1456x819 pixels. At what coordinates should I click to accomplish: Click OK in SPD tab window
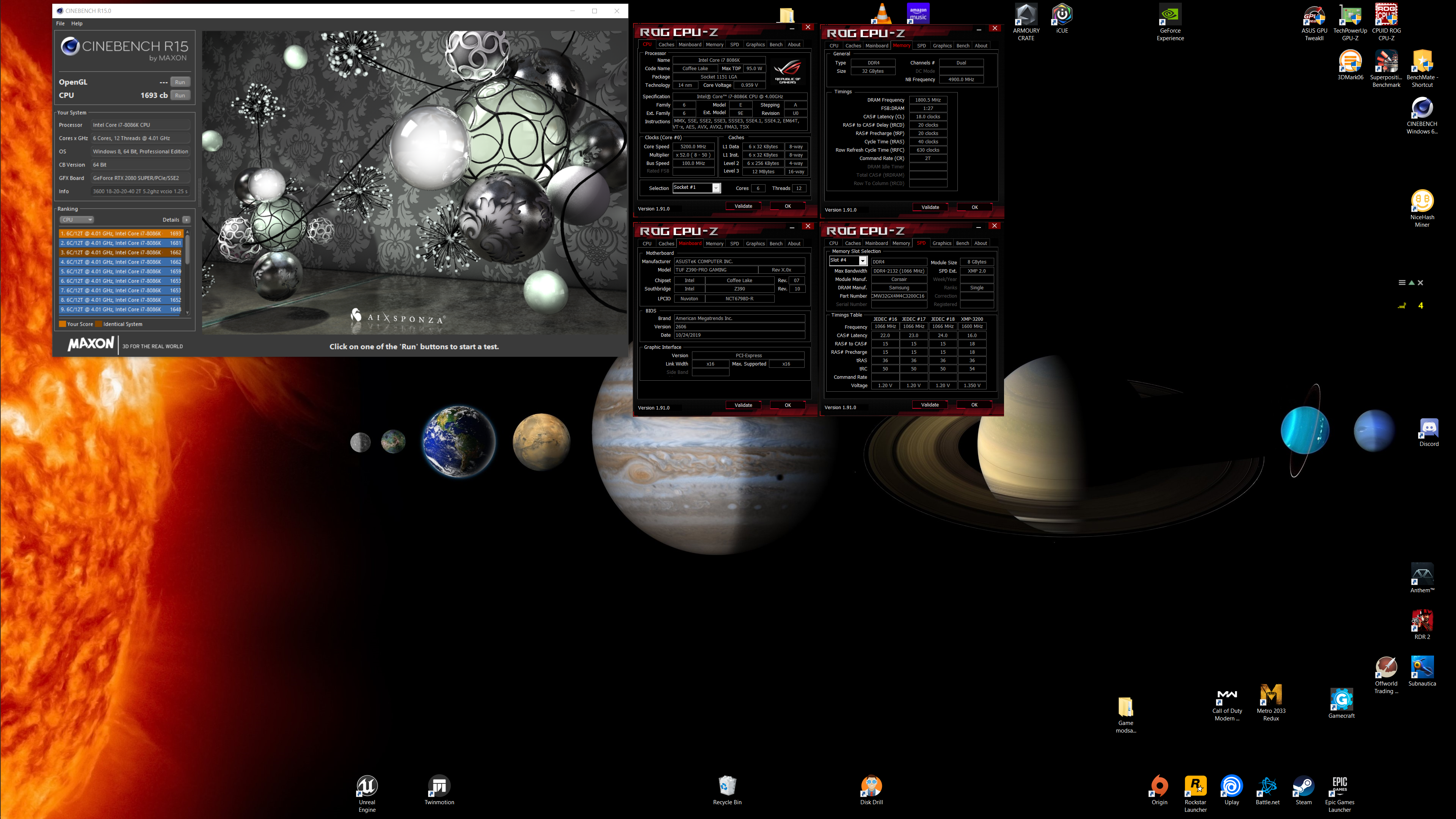tap(974, 405)
